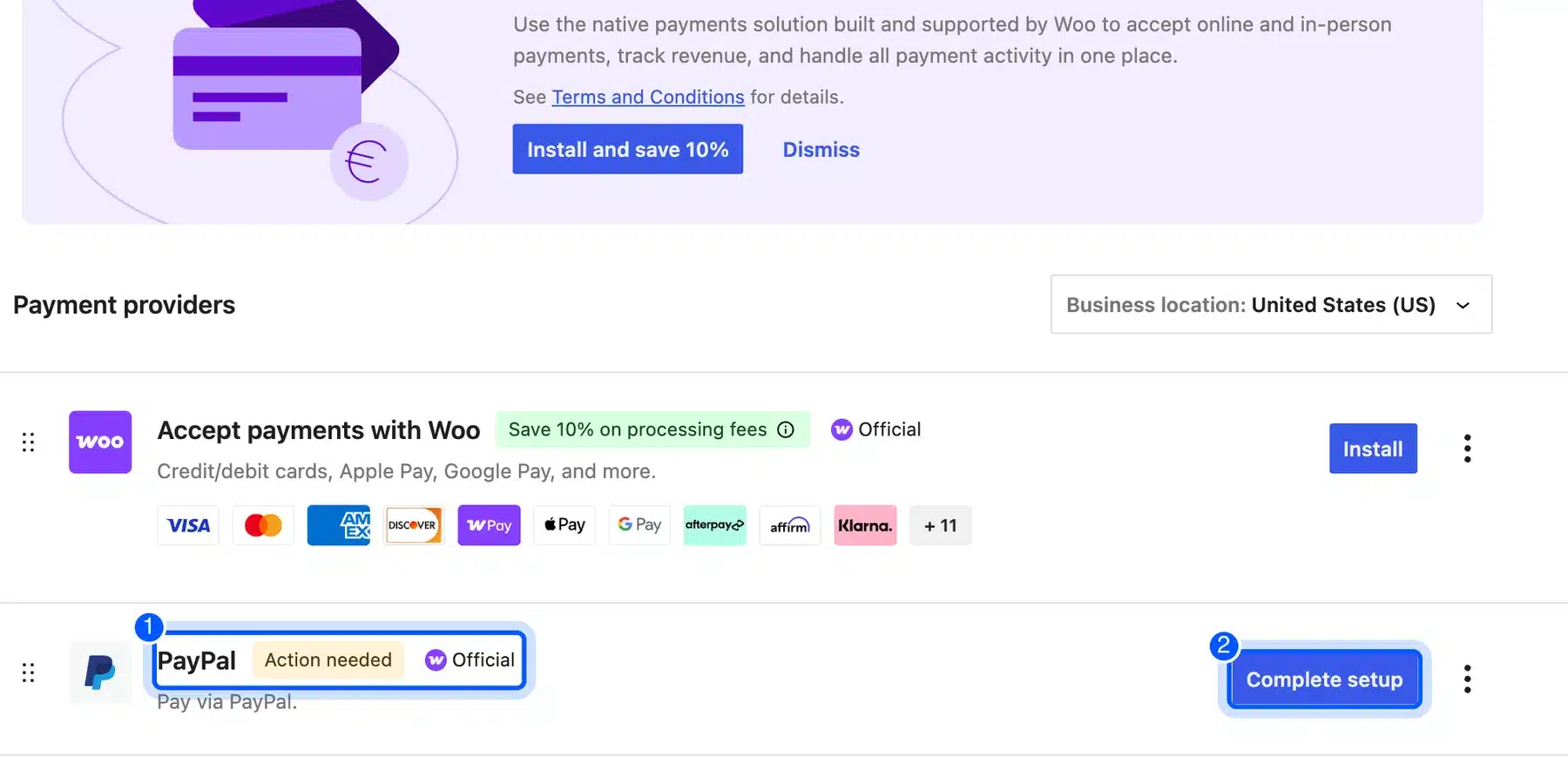Grab the drag handle for PayPal row

click(28, 672)
